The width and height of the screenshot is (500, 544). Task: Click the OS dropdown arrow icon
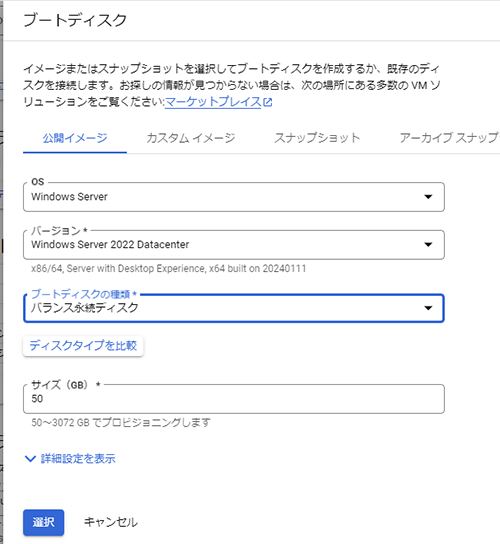[428, 197]
